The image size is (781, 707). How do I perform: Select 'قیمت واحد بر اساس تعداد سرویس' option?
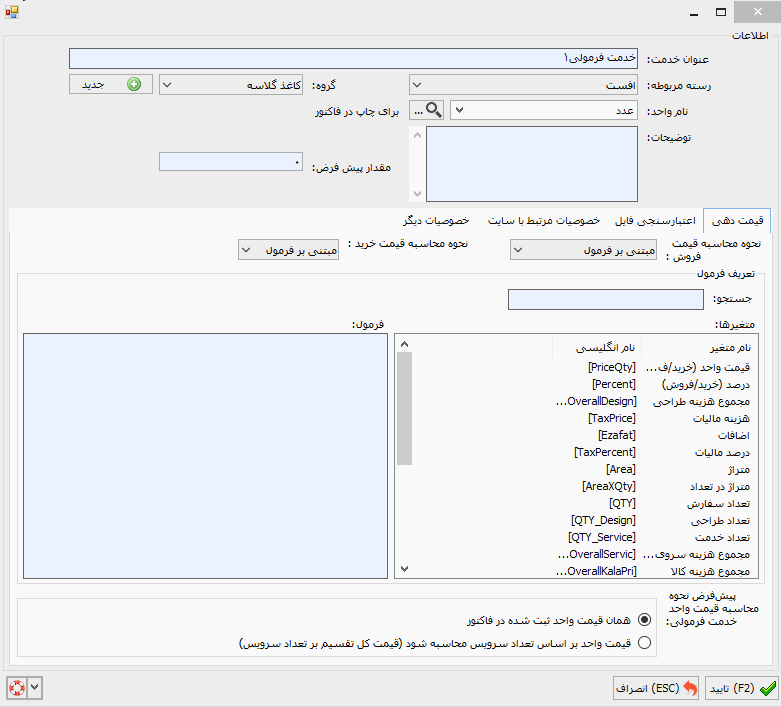643,644
